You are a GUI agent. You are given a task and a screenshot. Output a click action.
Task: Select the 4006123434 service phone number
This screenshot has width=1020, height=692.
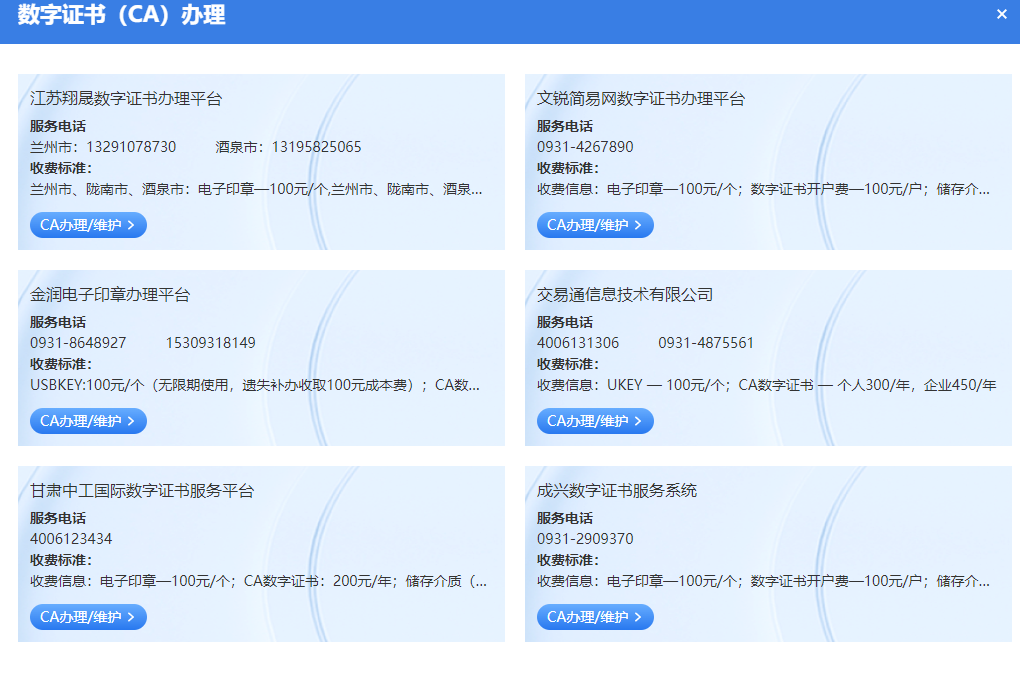click(71, 539)
